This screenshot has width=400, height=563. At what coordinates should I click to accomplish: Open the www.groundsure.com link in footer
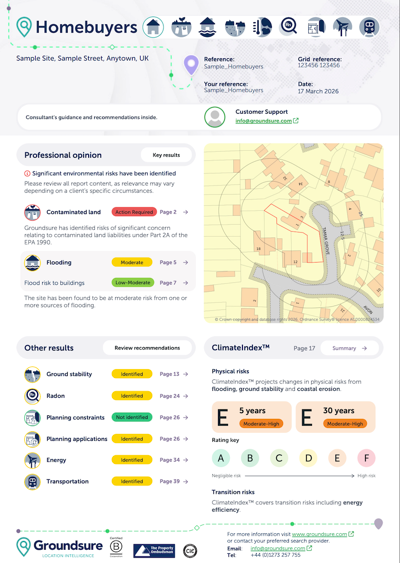click(x=320, y=534)
